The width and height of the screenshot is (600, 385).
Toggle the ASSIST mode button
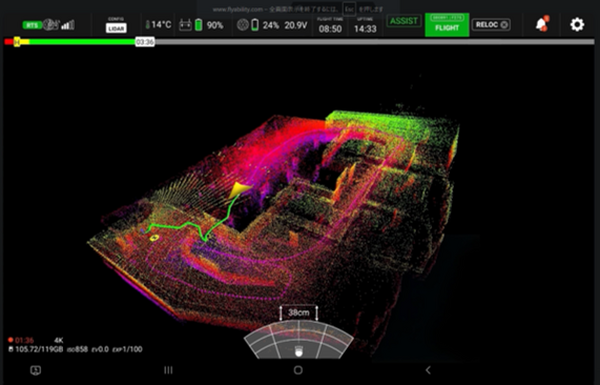pyautogui.click(x=404, y=21)
